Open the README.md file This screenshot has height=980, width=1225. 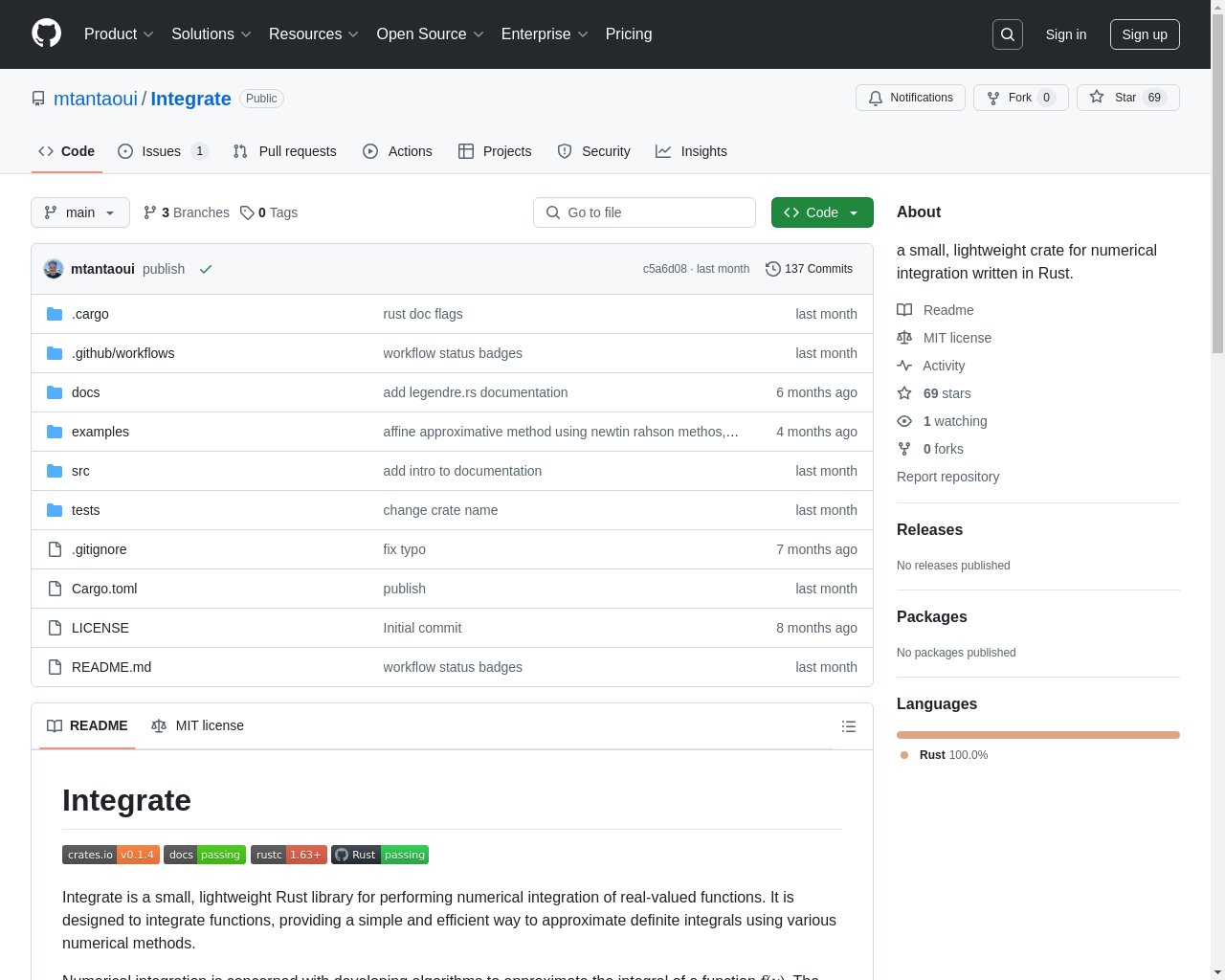[x=111, y=667]
